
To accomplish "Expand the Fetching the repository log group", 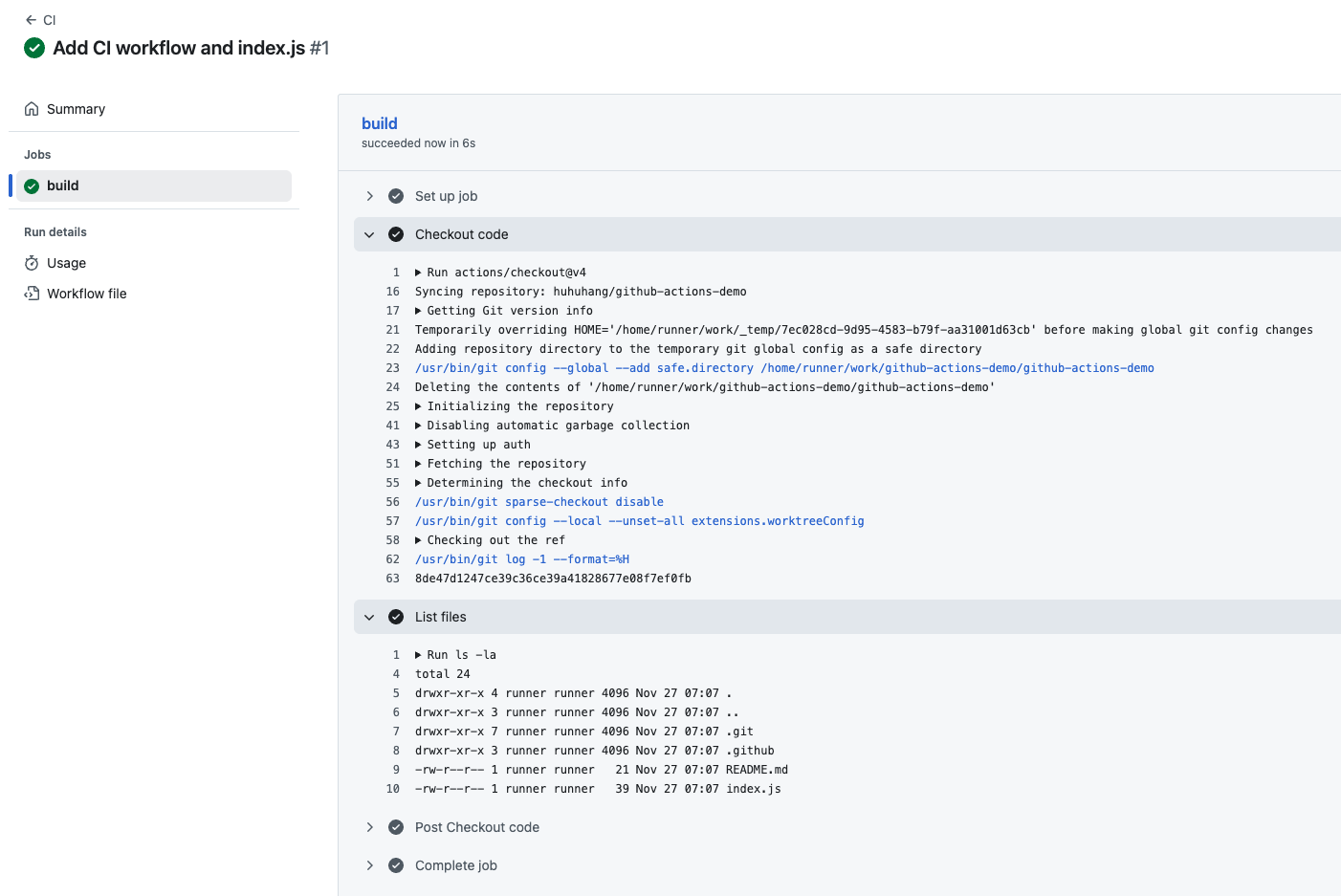I will coord(417,463).
